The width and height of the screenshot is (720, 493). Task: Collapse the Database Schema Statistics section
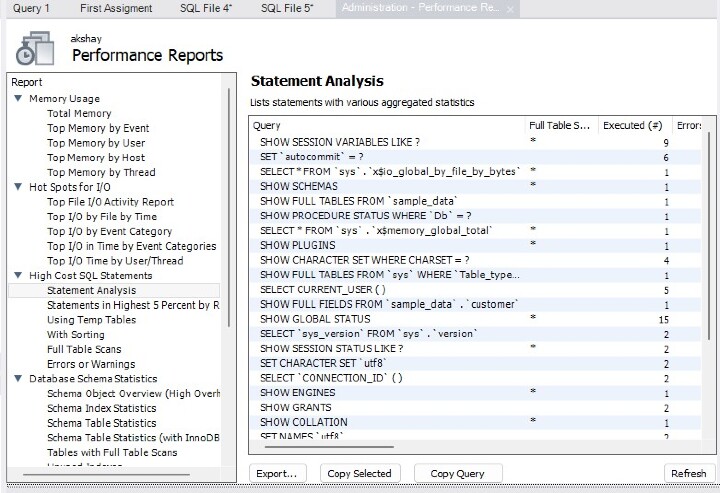point(18,379)
